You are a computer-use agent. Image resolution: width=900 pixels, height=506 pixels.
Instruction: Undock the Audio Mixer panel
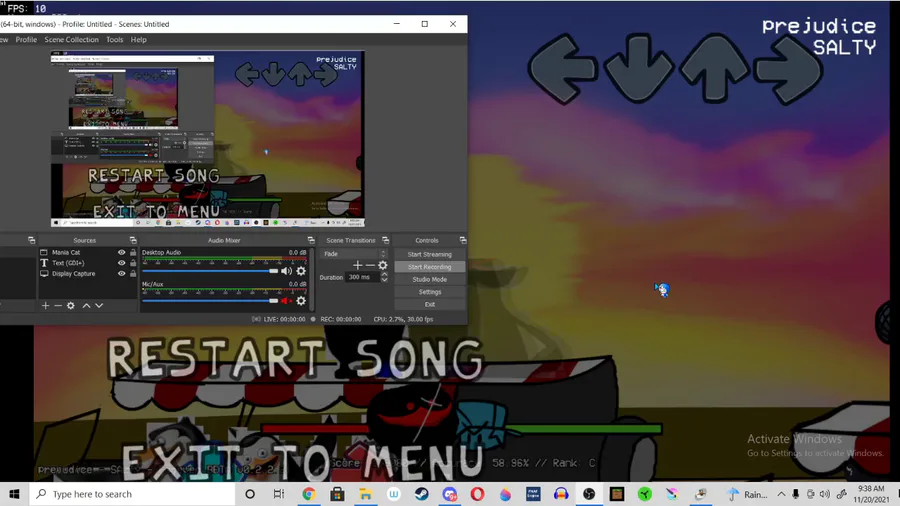coord(311,240)
